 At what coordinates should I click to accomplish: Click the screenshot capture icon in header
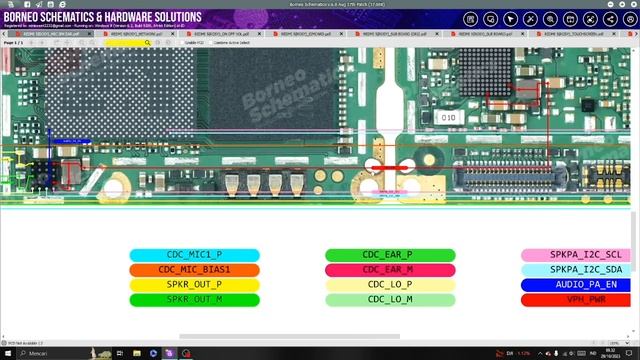[x=591, y=19]
